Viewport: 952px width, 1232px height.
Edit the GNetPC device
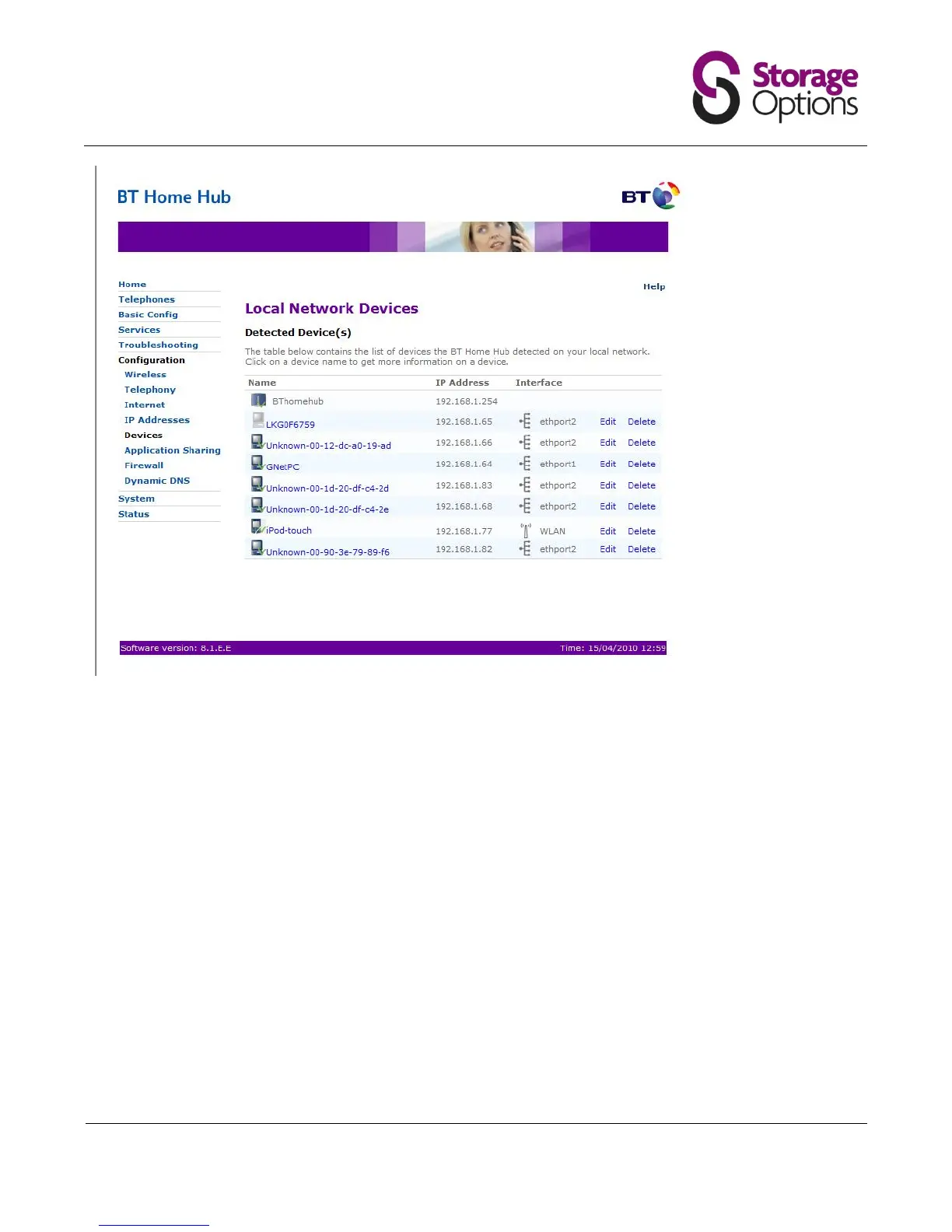(x=607, y=464)
